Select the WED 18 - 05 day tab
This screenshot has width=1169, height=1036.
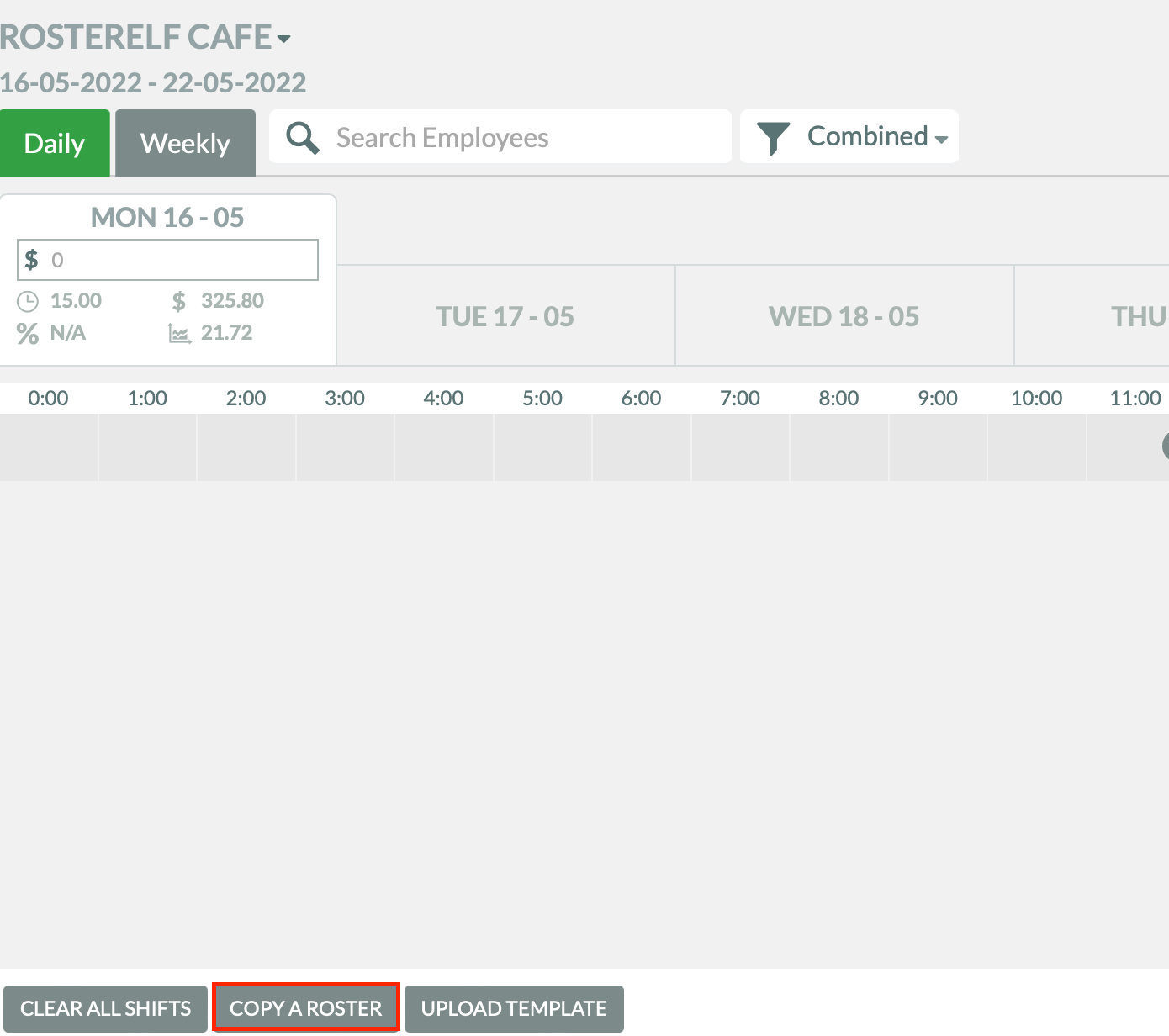[844, 316]
